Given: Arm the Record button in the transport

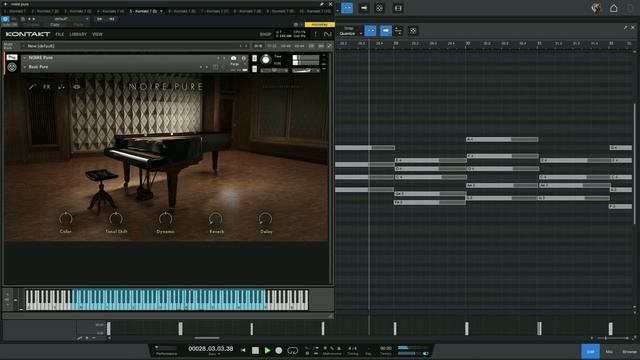Looking at the screenshot, I should coord(279,350).
